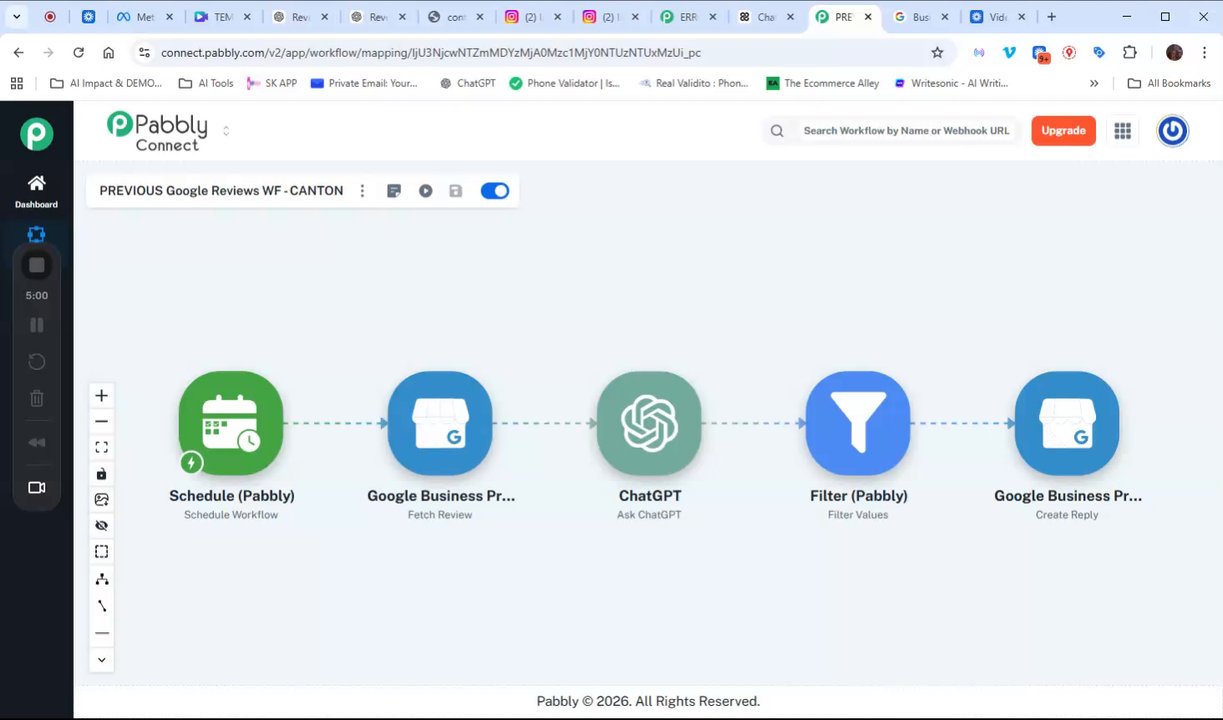Focus the Search Workflow by Name field

906,130
